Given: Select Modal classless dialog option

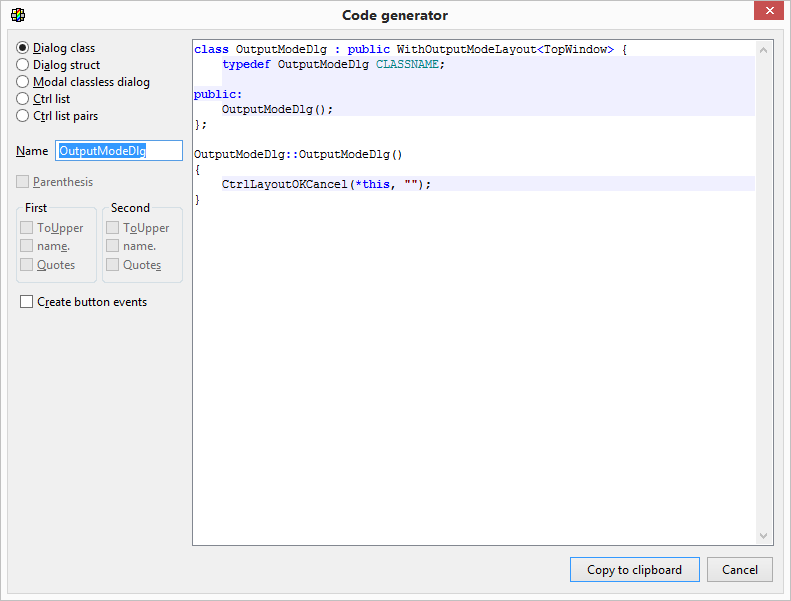Looking at the screenshot, I should pos(23,82).
